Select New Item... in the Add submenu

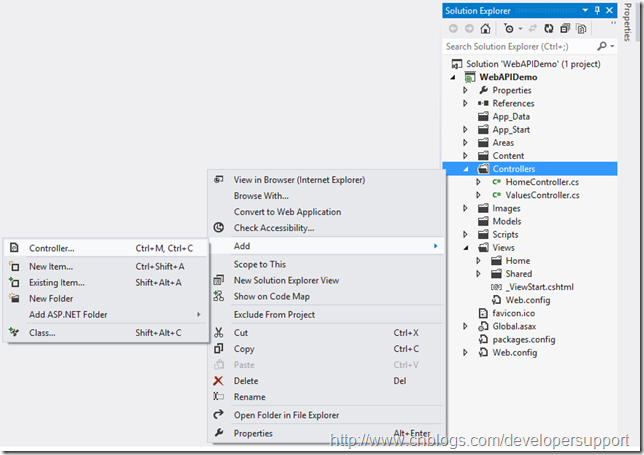(51, 266)
